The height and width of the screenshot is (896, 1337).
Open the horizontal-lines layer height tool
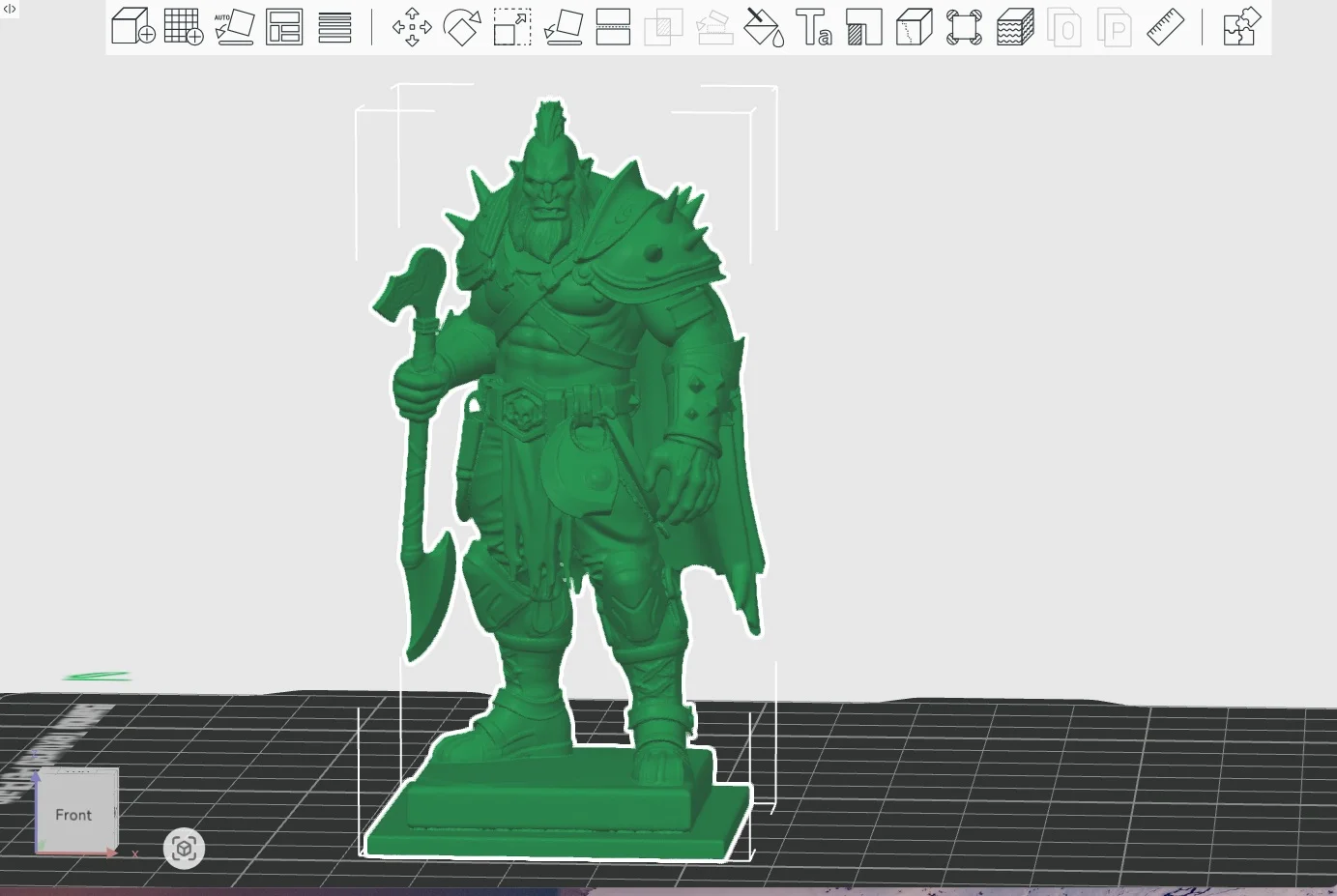[334, 26]
